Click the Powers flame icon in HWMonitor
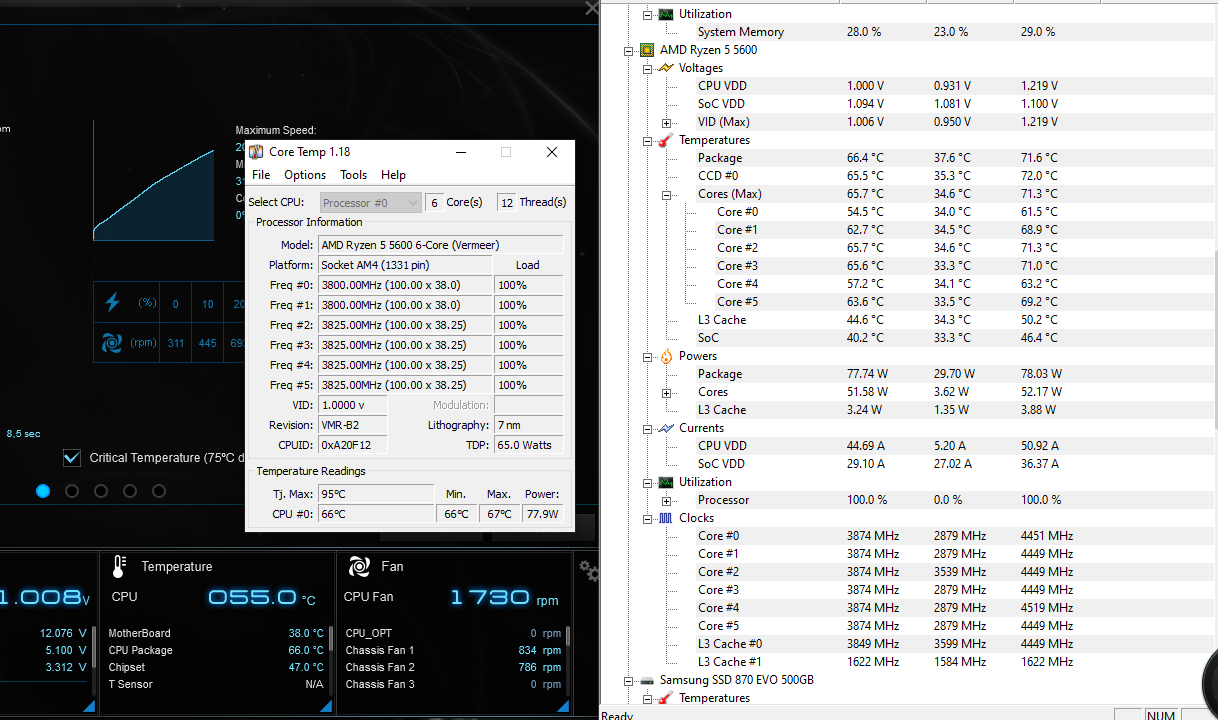The height and width of the screenshot is (720, 1218). pos(666,356)
